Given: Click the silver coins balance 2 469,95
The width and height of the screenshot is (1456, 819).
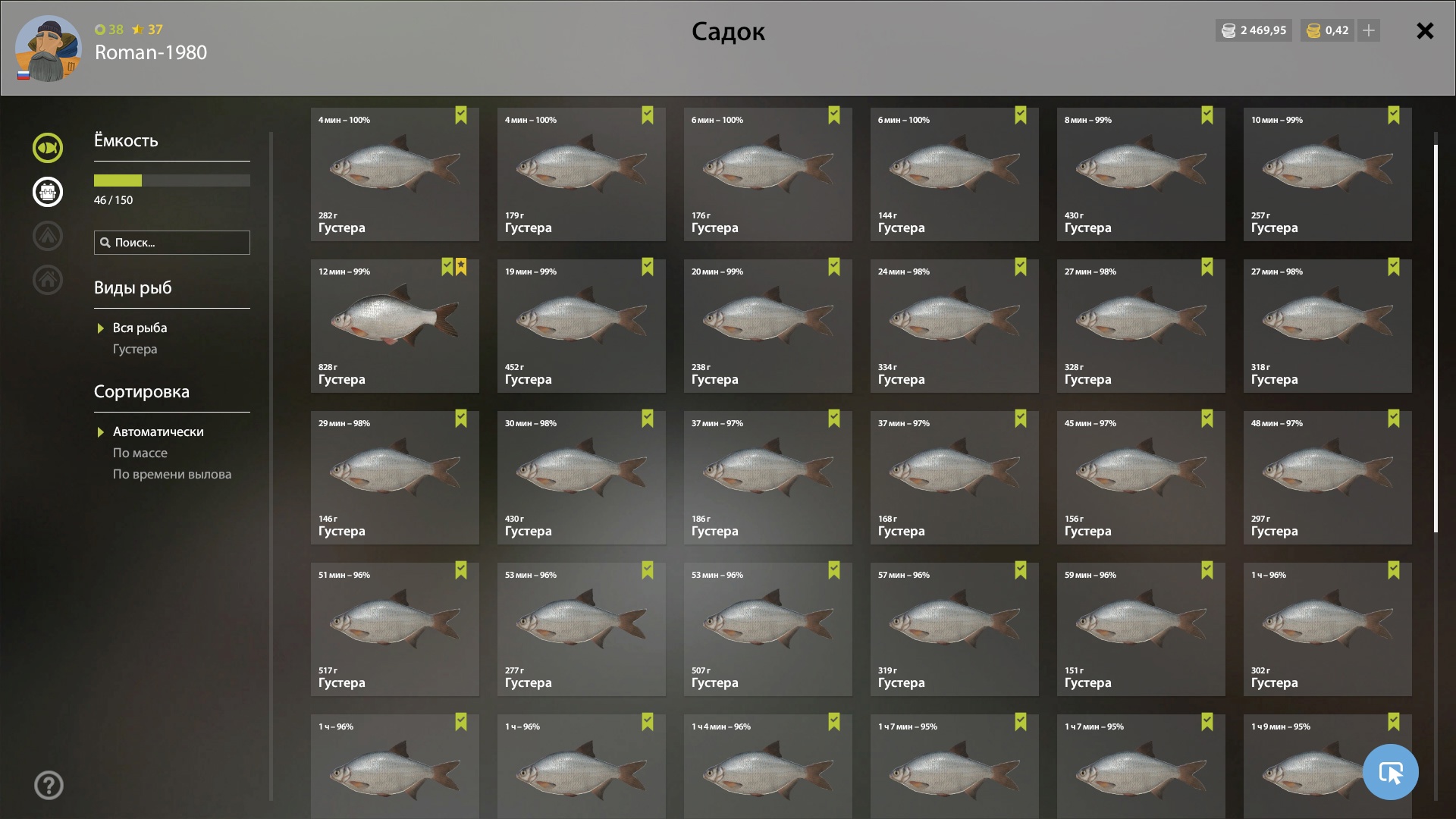Looking at the screenshot, I should (x=1254, y=30).
